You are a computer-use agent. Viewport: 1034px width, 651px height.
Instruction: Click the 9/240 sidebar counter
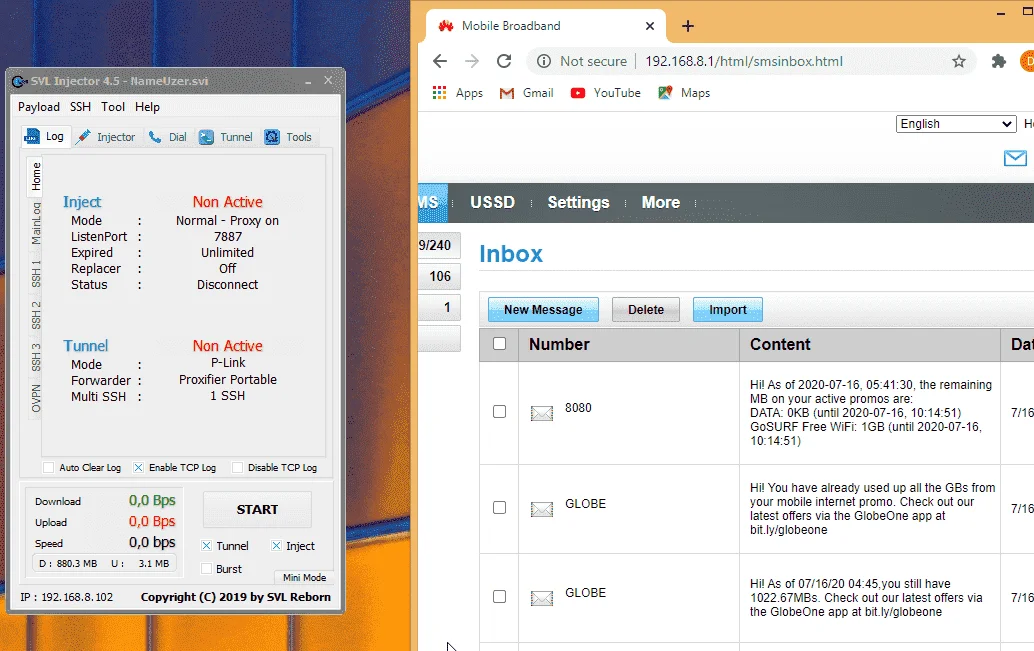(x=439, y=245)
